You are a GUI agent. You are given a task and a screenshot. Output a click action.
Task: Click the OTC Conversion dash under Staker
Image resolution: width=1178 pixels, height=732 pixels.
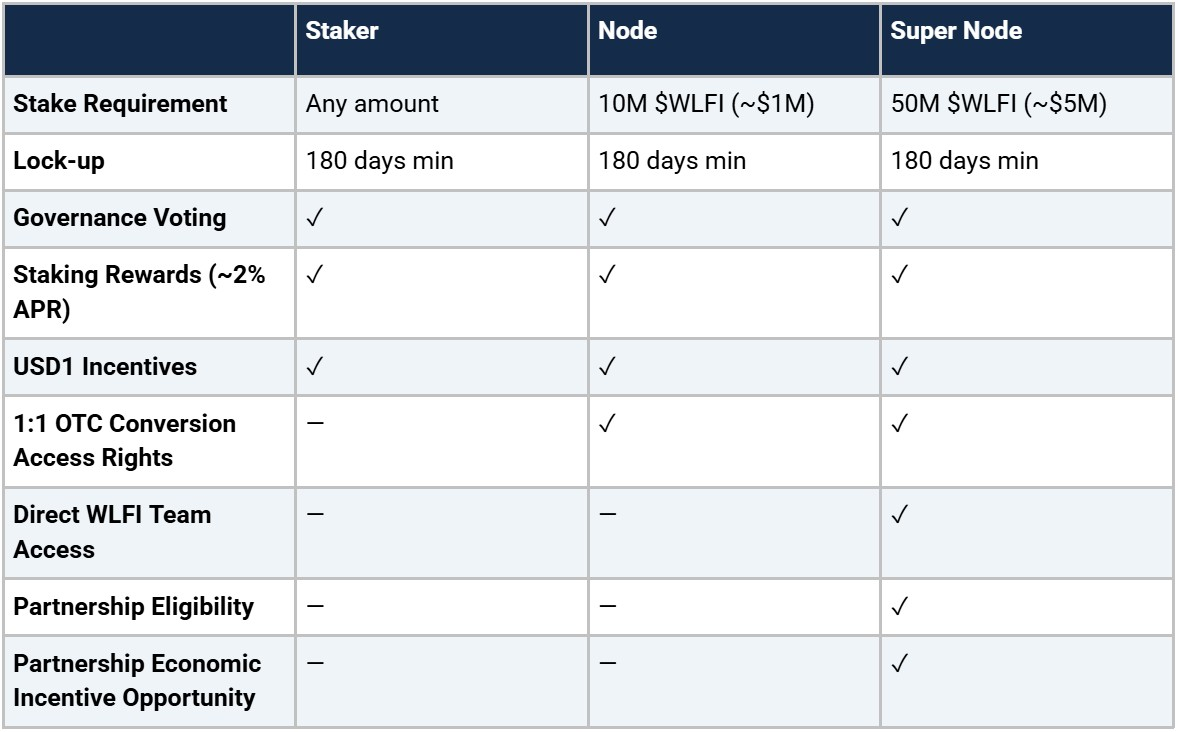pos(314,424)
